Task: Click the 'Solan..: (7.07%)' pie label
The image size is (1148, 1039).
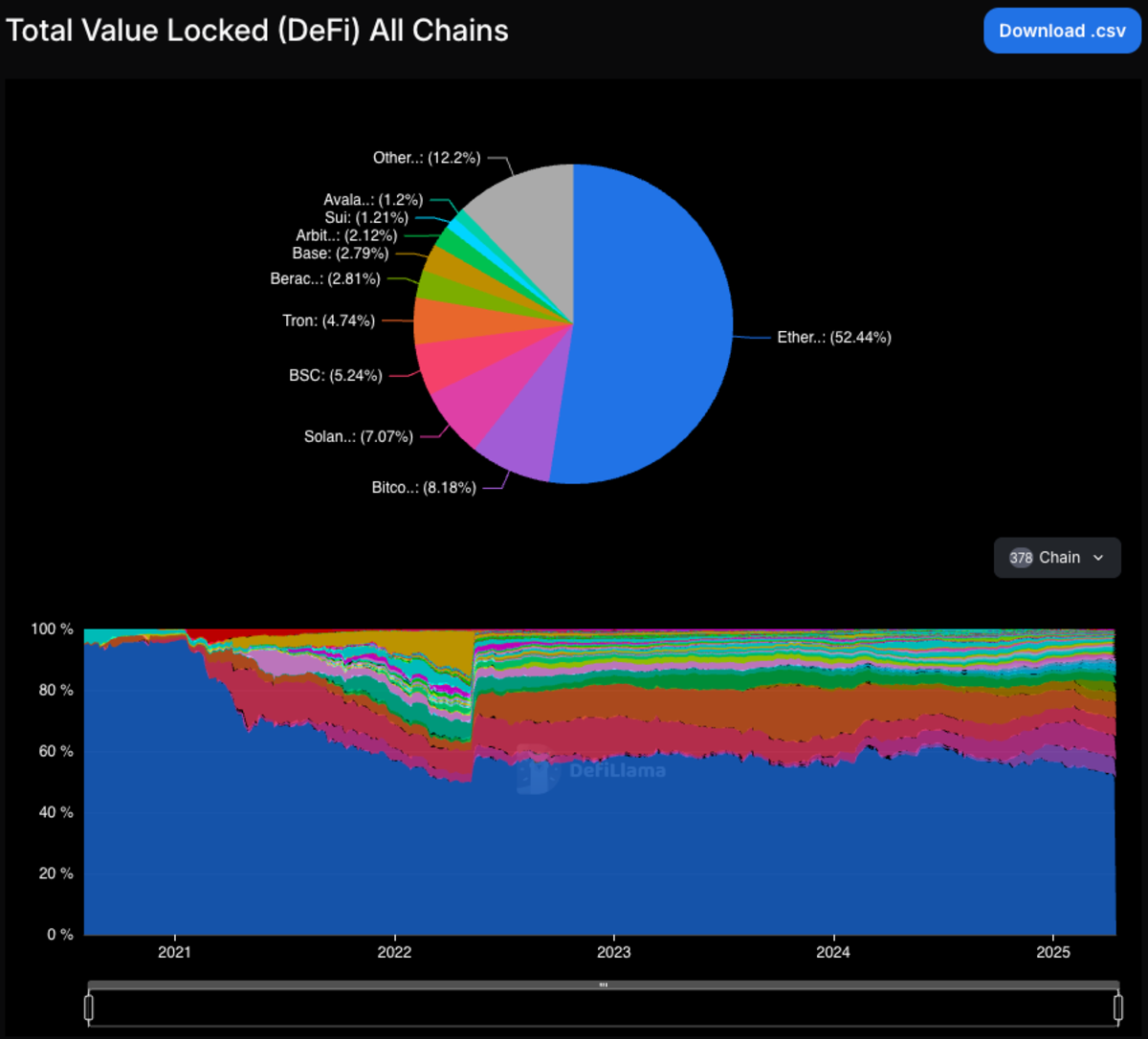Action: click(359, 437)
